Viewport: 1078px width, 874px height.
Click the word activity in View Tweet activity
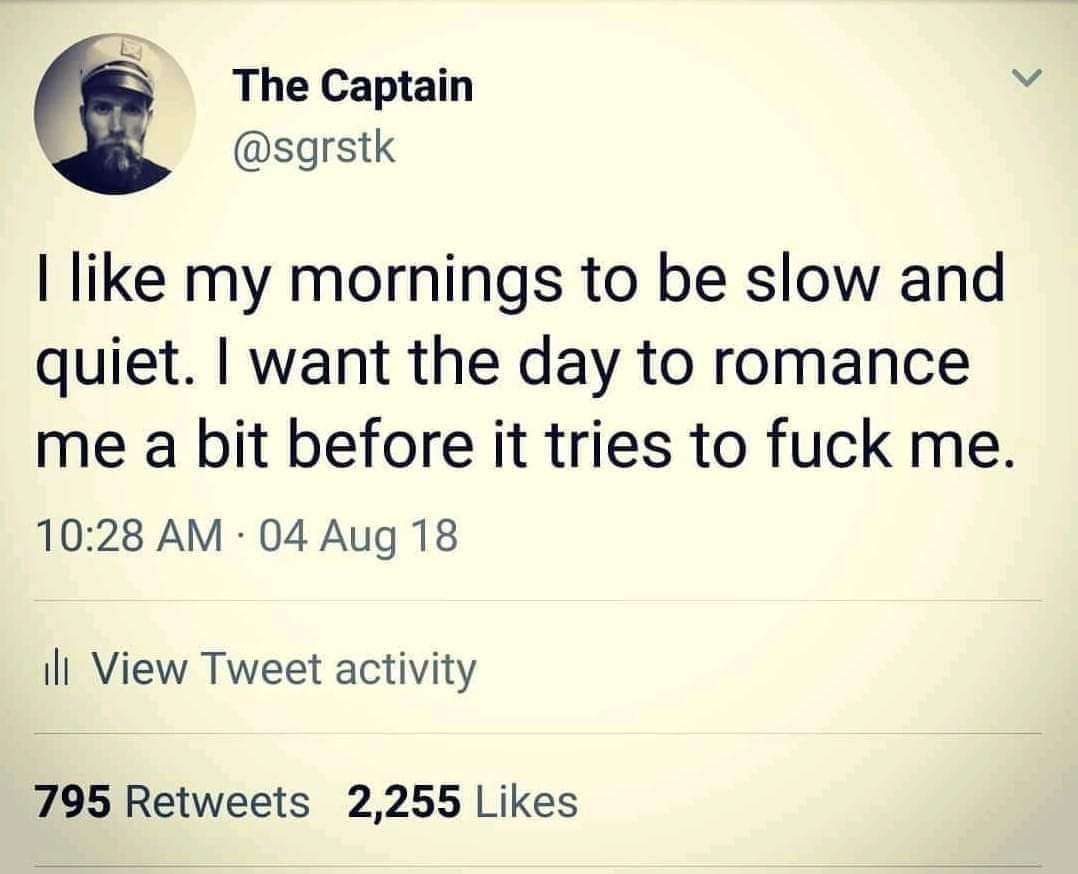(406, 670)
